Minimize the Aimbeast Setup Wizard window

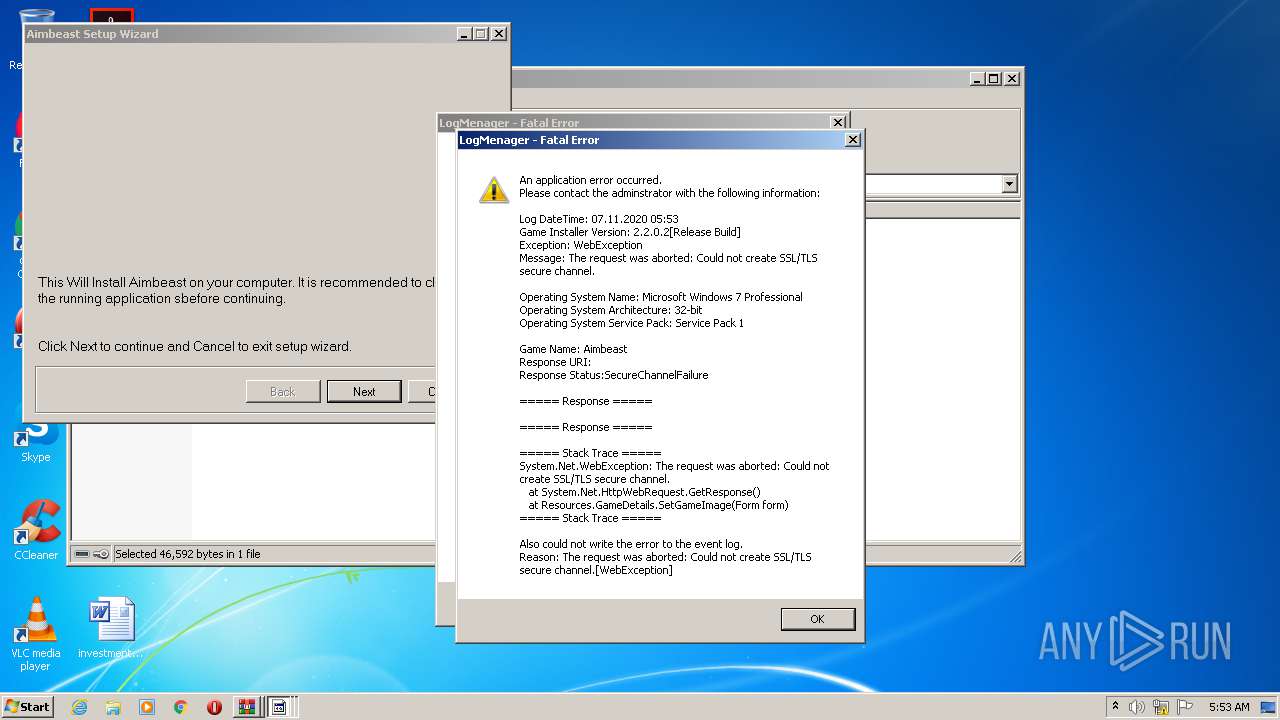coord(465,33)
